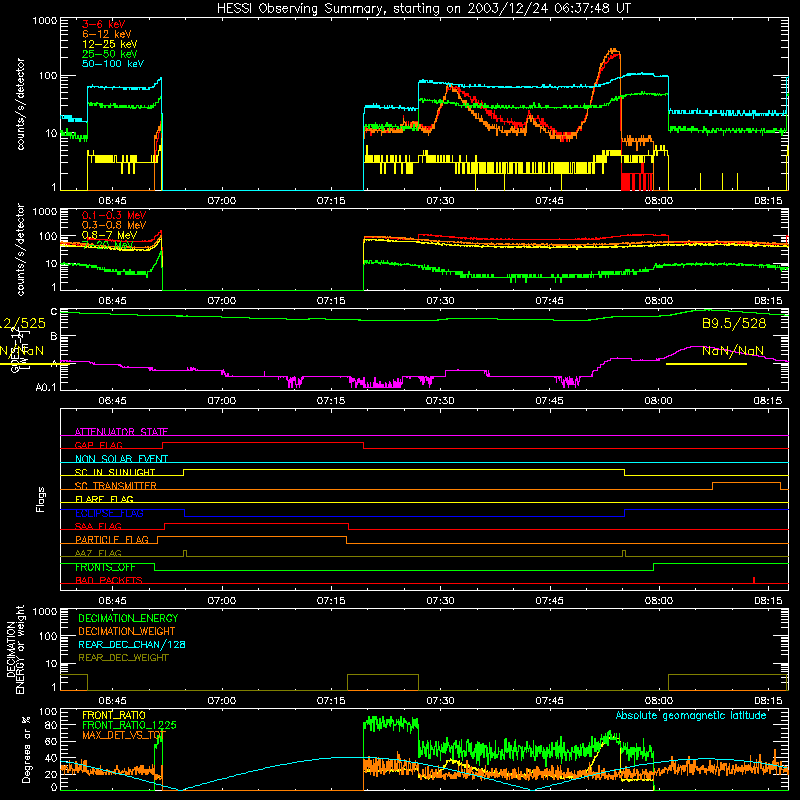The image size is (800, 800).
Task: Click the DECIMATION_ENERGY legend label
Action: pos(128,618)
